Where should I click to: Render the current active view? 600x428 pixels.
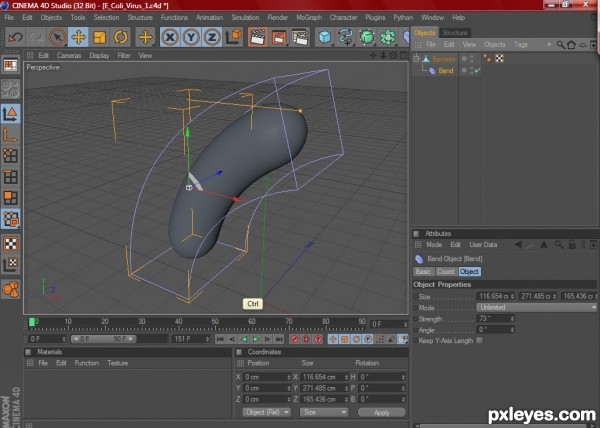(x=258, y=37)
